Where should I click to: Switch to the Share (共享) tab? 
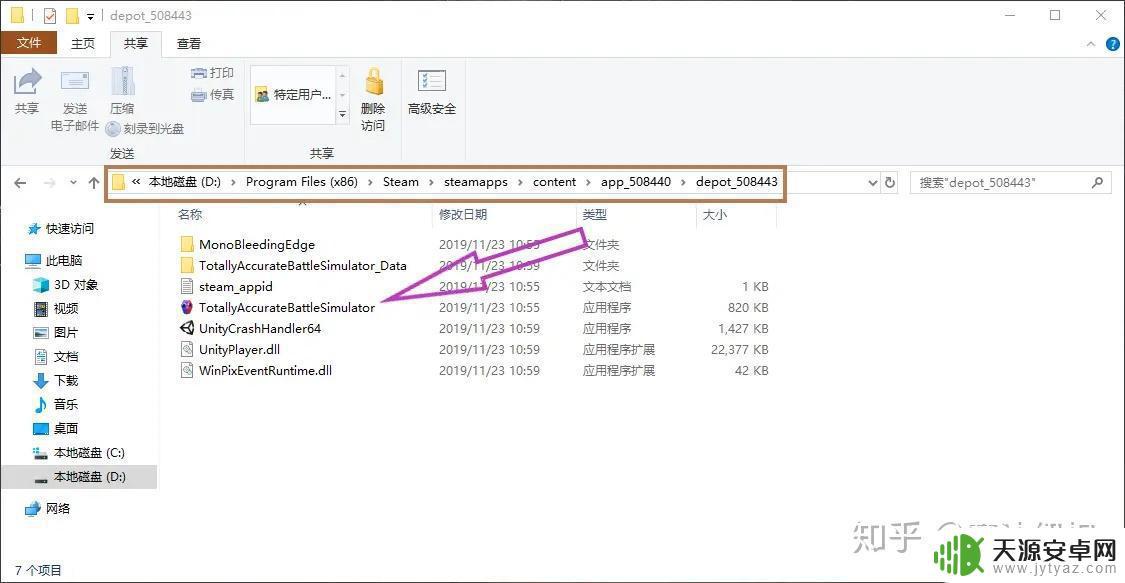point(136,44)
